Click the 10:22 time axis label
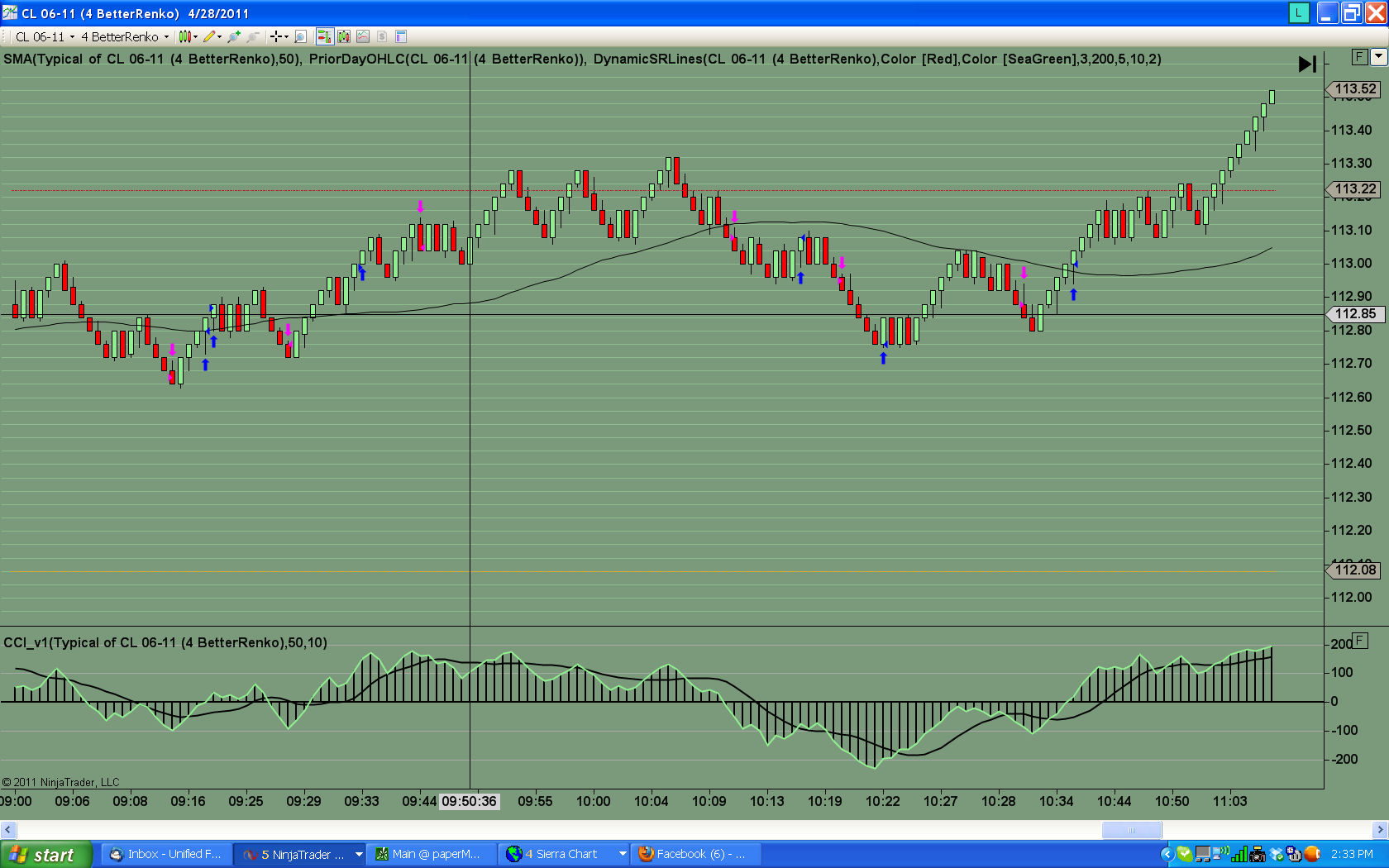 pos(883,801)
